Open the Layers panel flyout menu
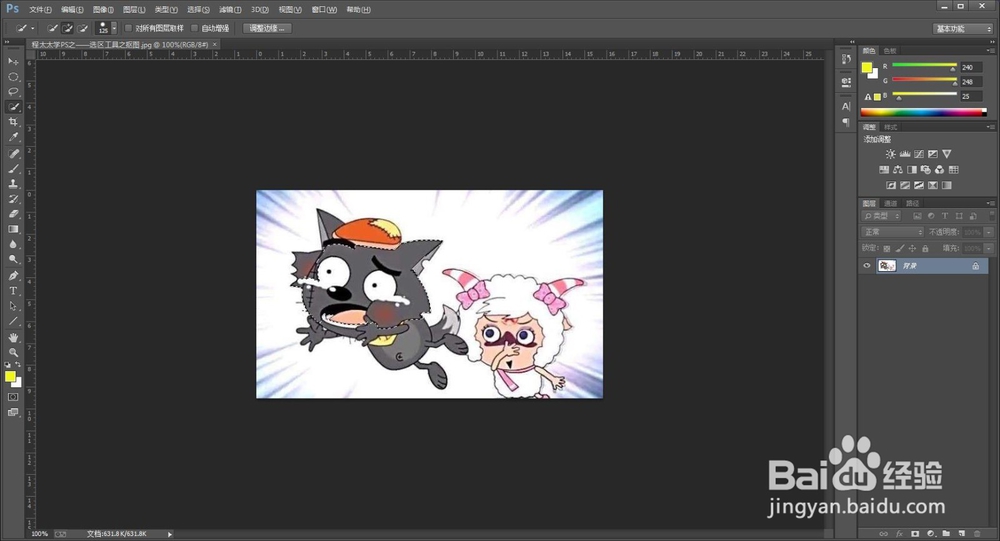Viewport: 1000px width, 541px height. 990,203
